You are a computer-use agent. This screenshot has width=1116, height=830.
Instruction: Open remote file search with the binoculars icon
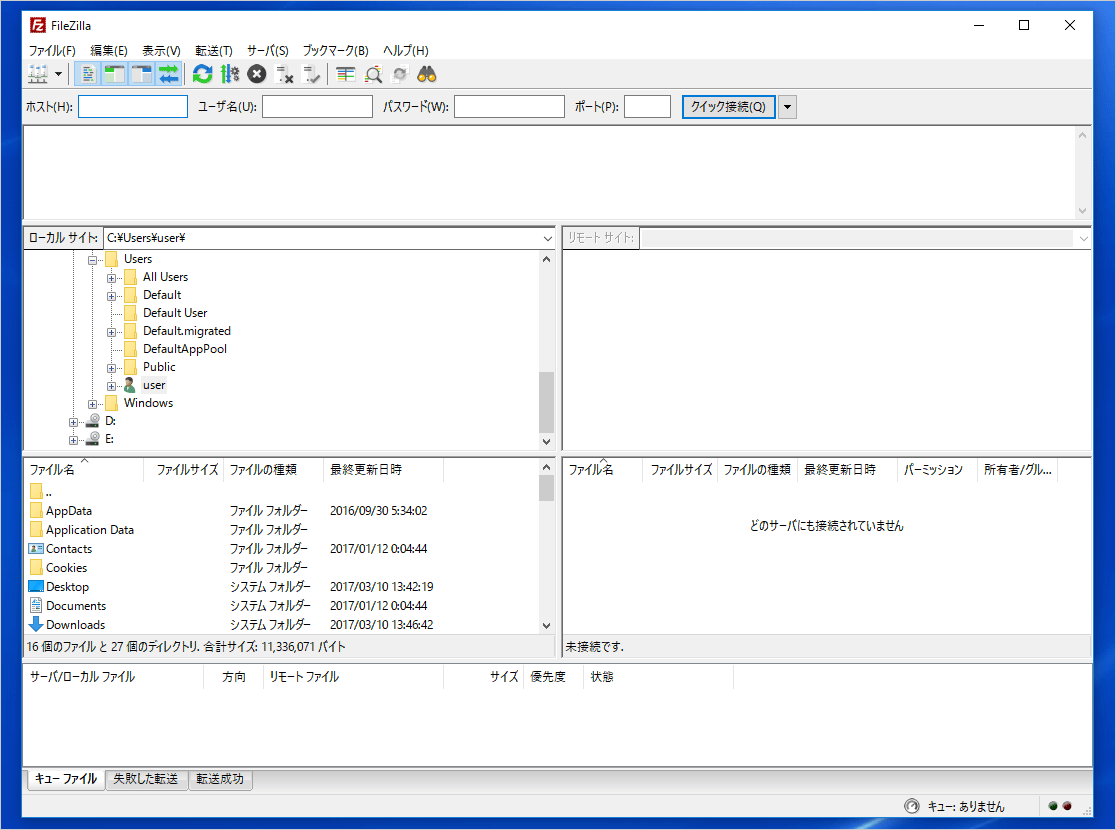[427, 74]
